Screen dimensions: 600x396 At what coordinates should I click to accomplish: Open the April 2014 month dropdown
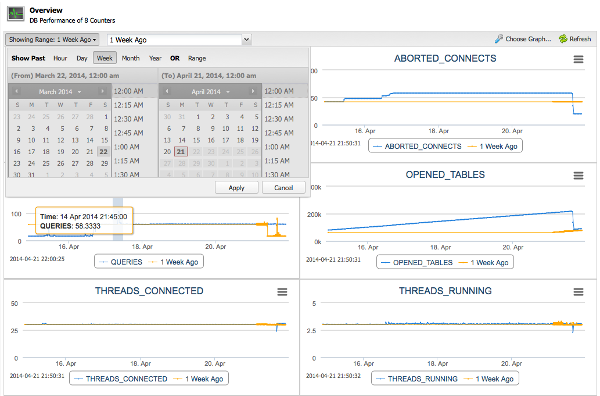[x=228, y=92]
